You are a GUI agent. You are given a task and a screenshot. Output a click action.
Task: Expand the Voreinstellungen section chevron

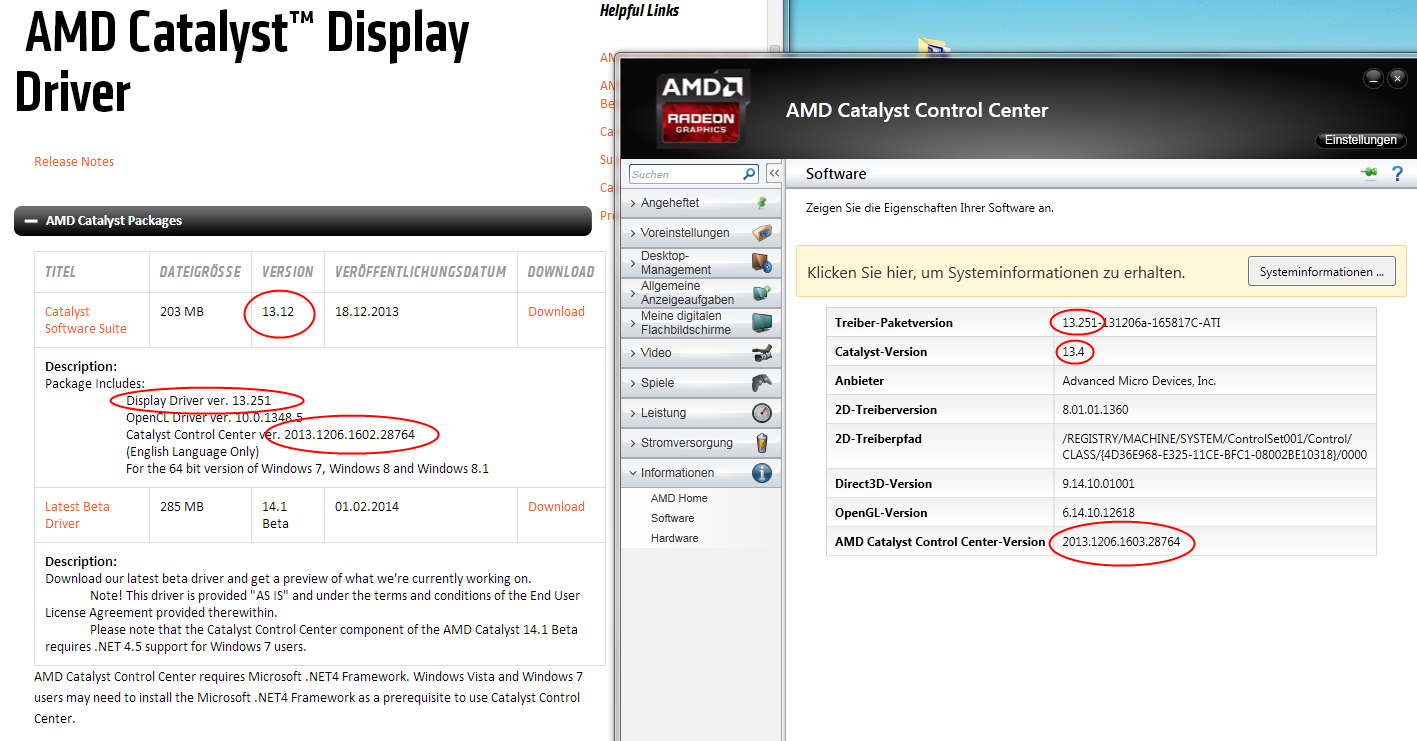point(634,233)
